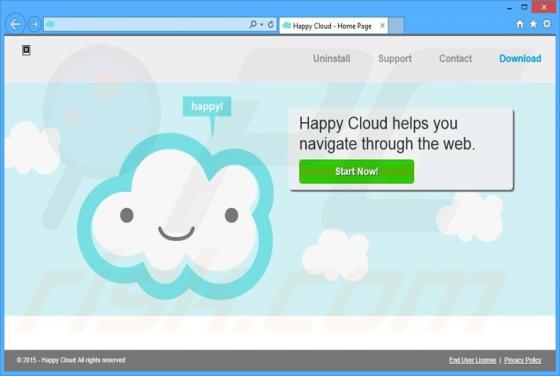560x376 pixels.
Task: Click the 'happy!' speech bubble
Action: (x=207, y=106)
